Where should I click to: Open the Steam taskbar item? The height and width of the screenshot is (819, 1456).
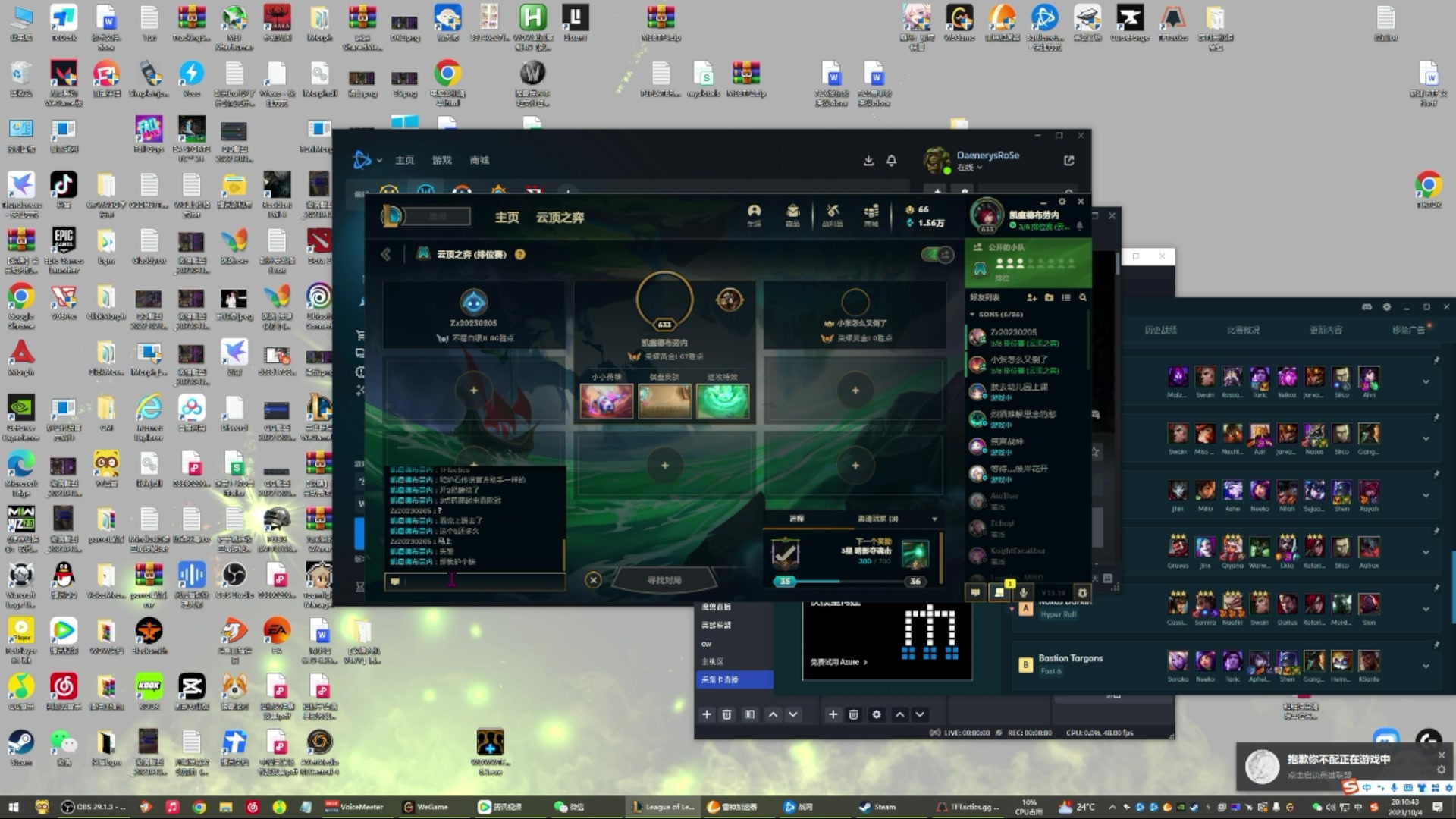[877, 807]
